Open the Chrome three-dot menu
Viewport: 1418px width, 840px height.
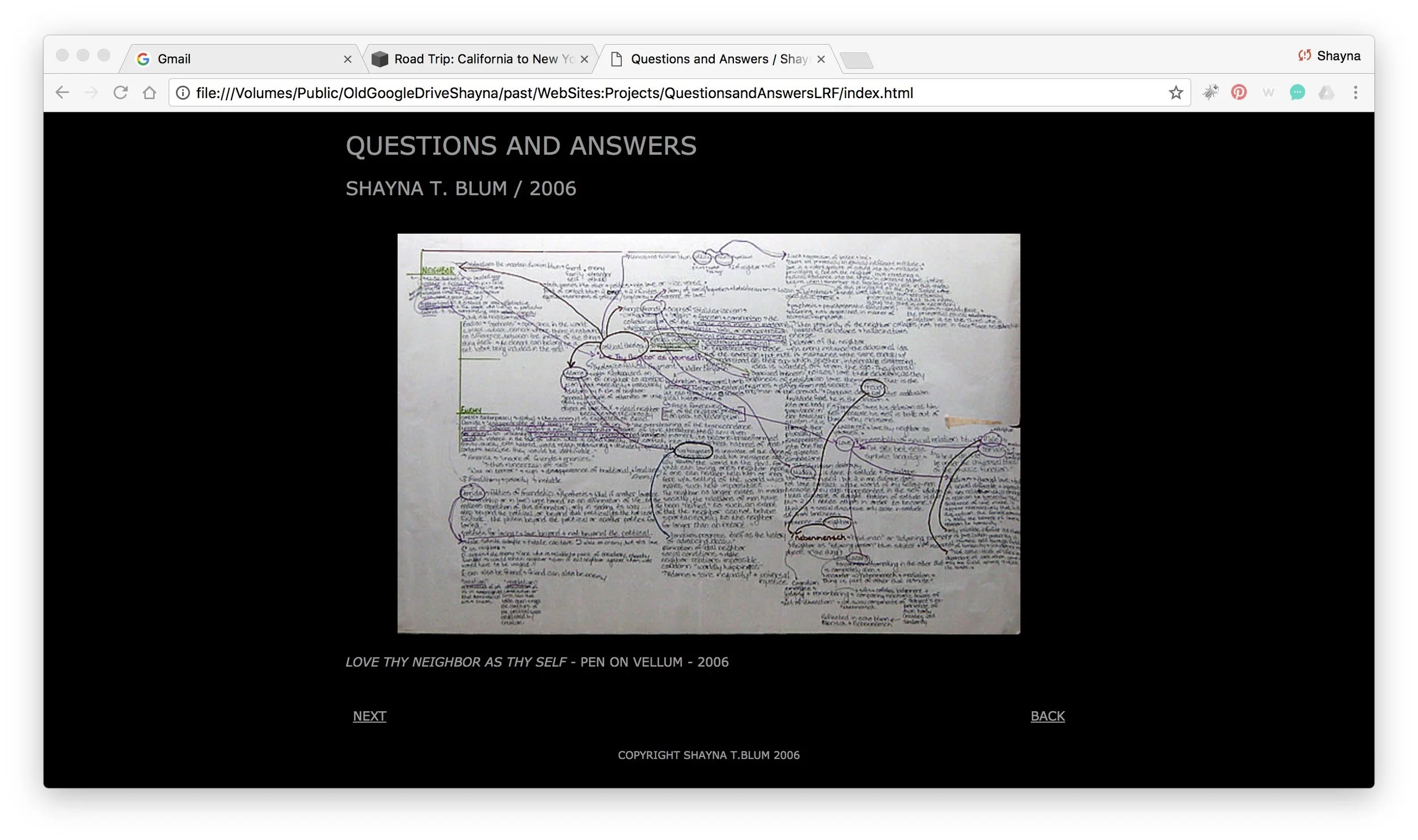click(1355, 92)
